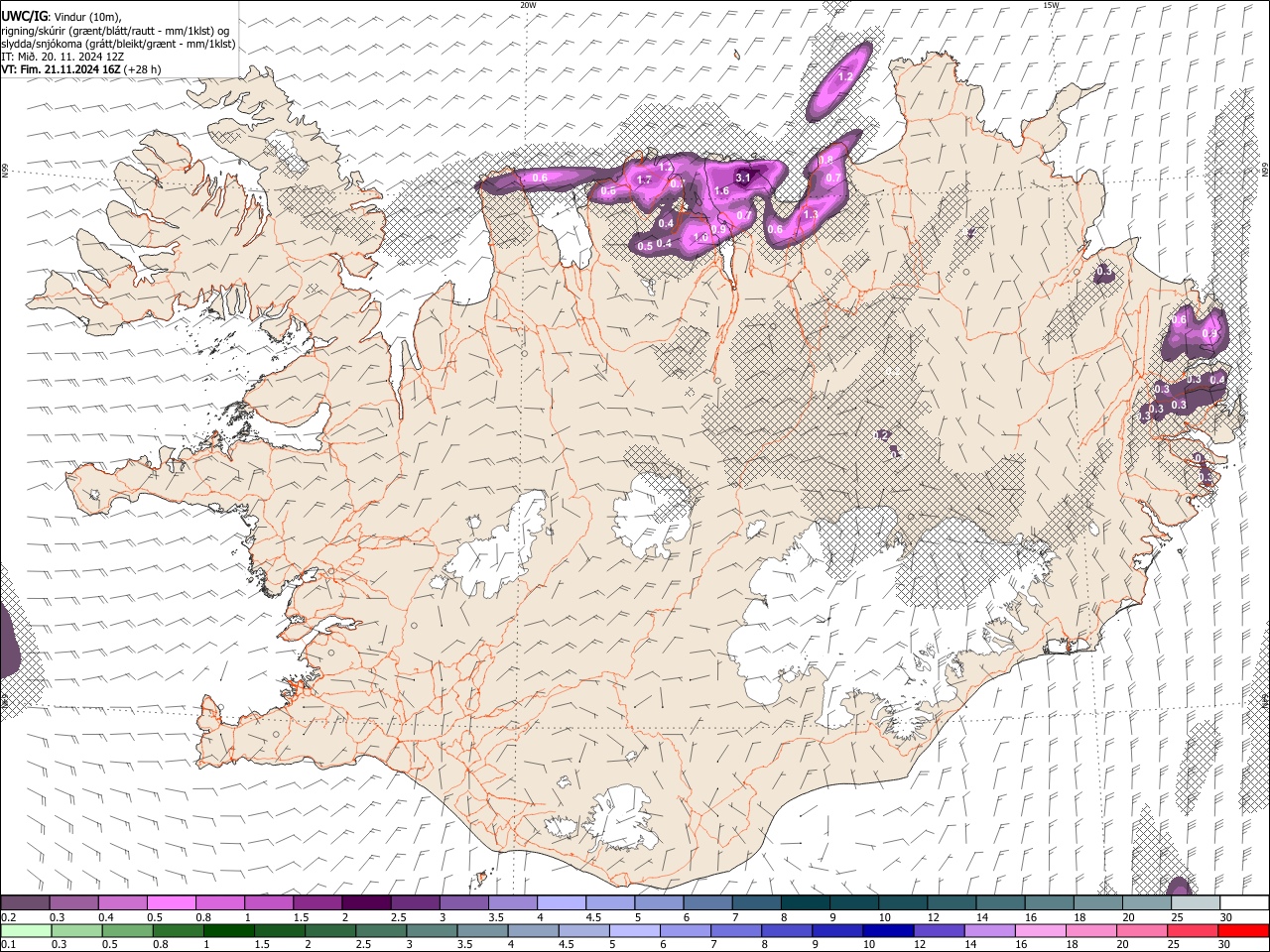
Task: Click the 1.0 snowfall value on the map
Action: [x=700, y=238]
